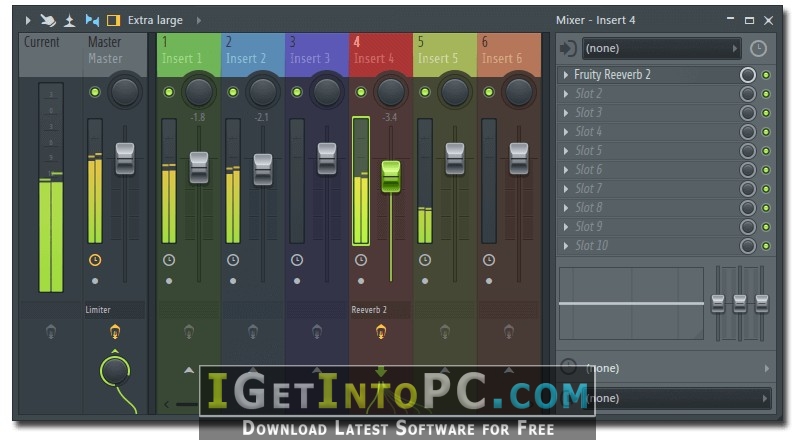Click the input routing arrow icon

(568, 49)
